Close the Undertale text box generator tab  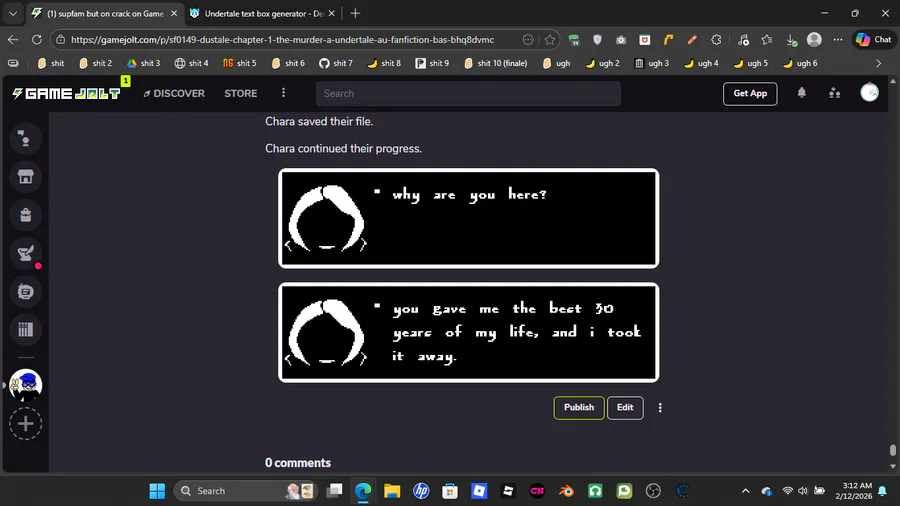click(x=331, y=13)
